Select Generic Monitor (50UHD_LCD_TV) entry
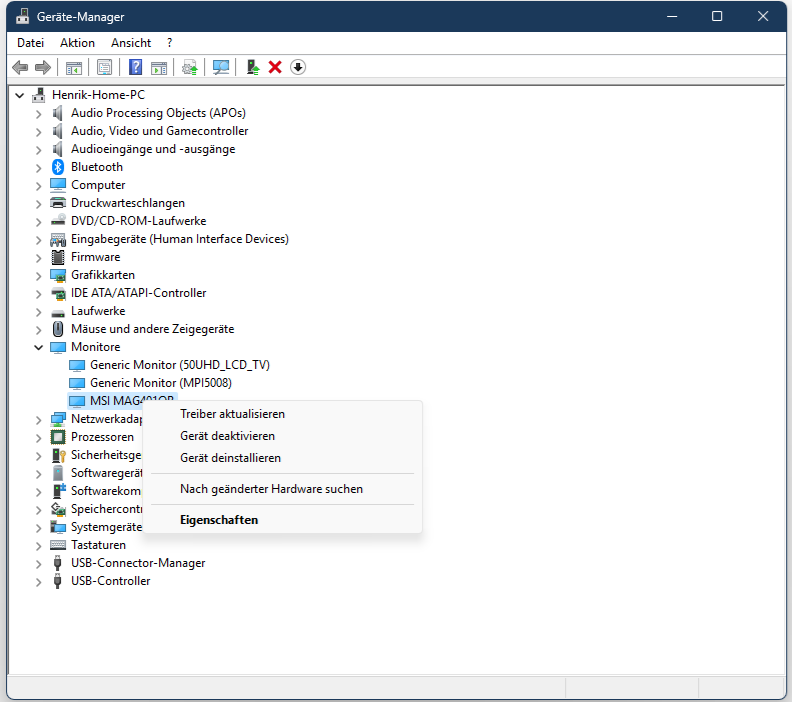Screen dimensions: 792x702 coord(180,365)
